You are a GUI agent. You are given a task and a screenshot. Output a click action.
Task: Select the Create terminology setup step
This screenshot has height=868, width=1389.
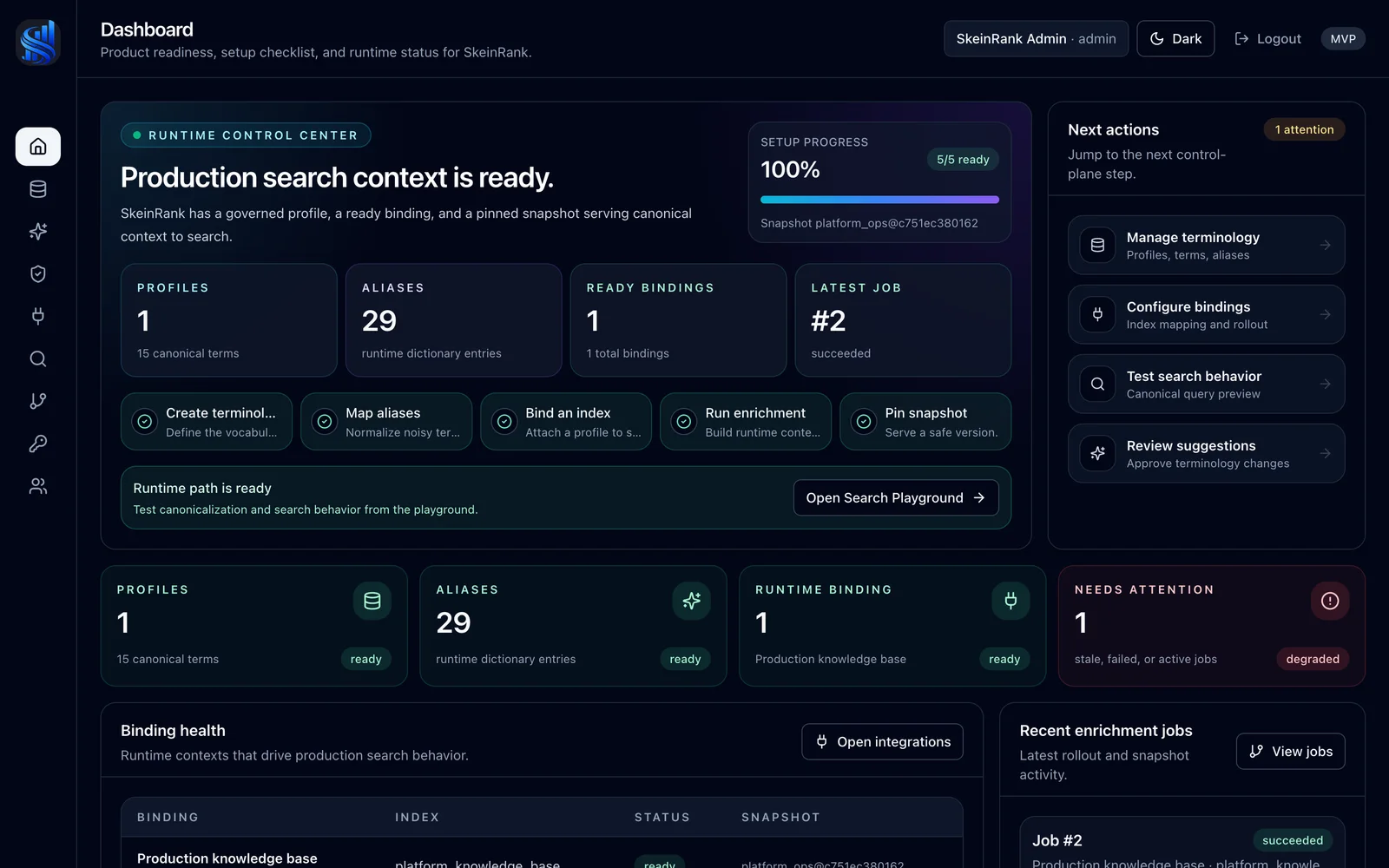(x=207, y=422)
